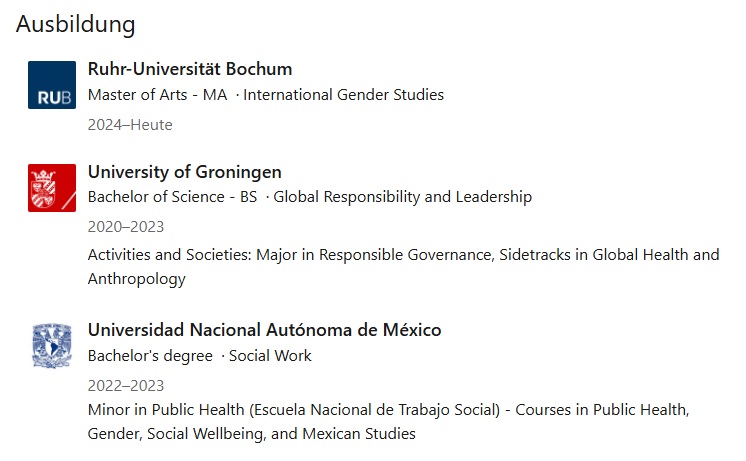Click the Activities and Societies description text

coord(403,266)
